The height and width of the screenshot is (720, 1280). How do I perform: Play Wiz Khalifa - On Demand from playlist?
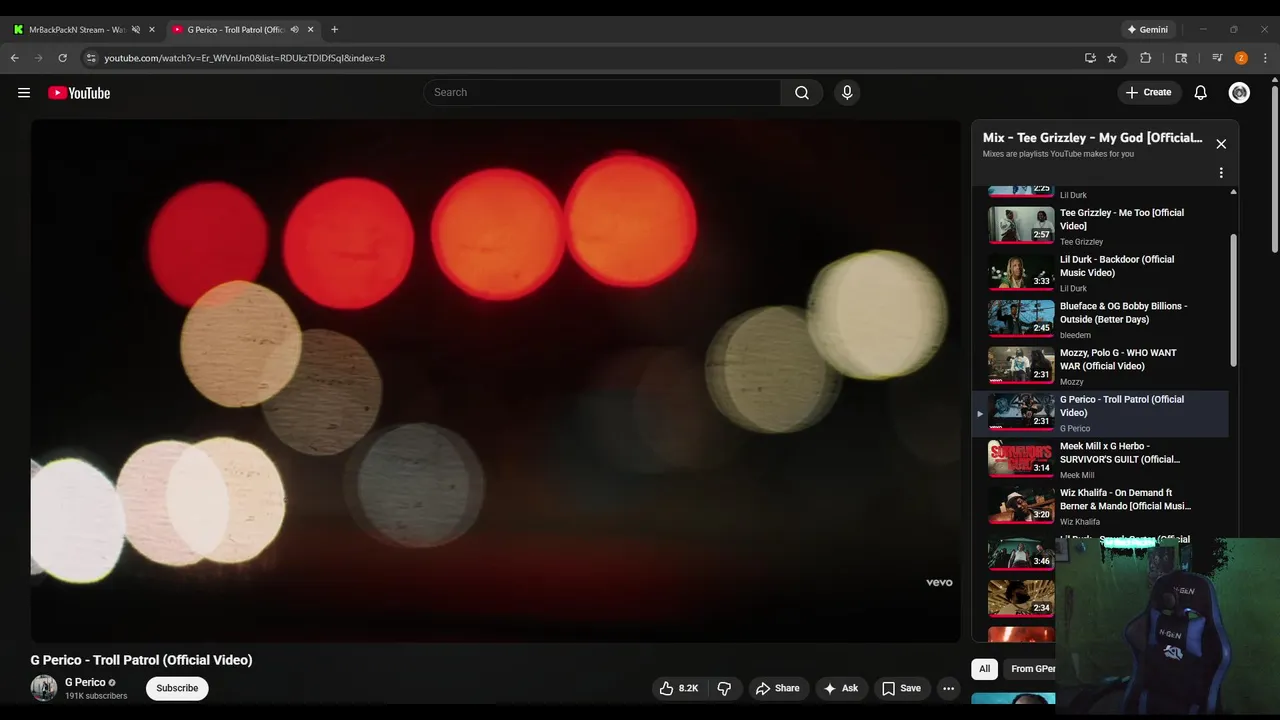click(x=1100, y=507)
